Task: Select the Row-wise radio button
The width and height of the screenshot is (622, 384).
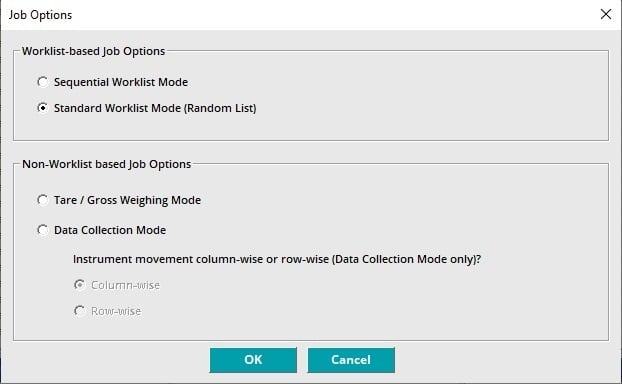Action: (x=79, y=311)
